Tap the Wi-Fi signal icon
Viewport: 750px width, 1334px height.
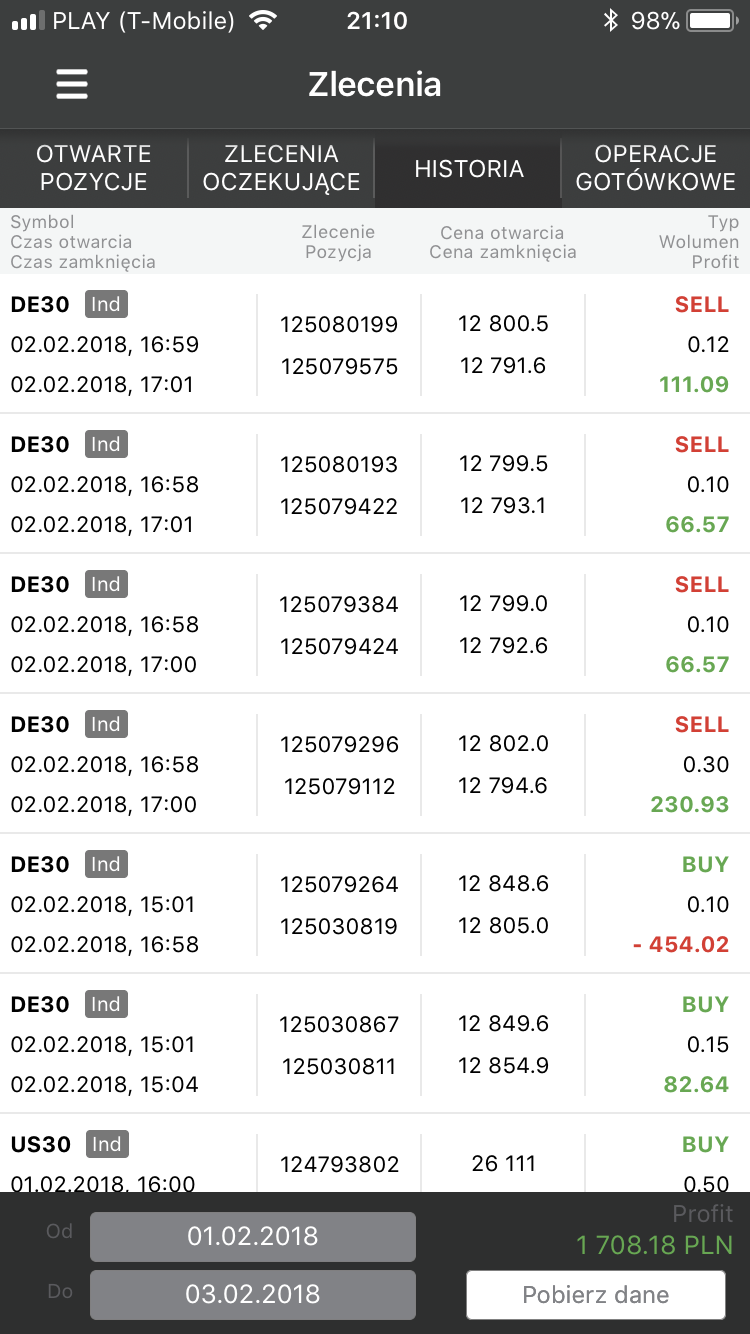click(x=263, y=21)
